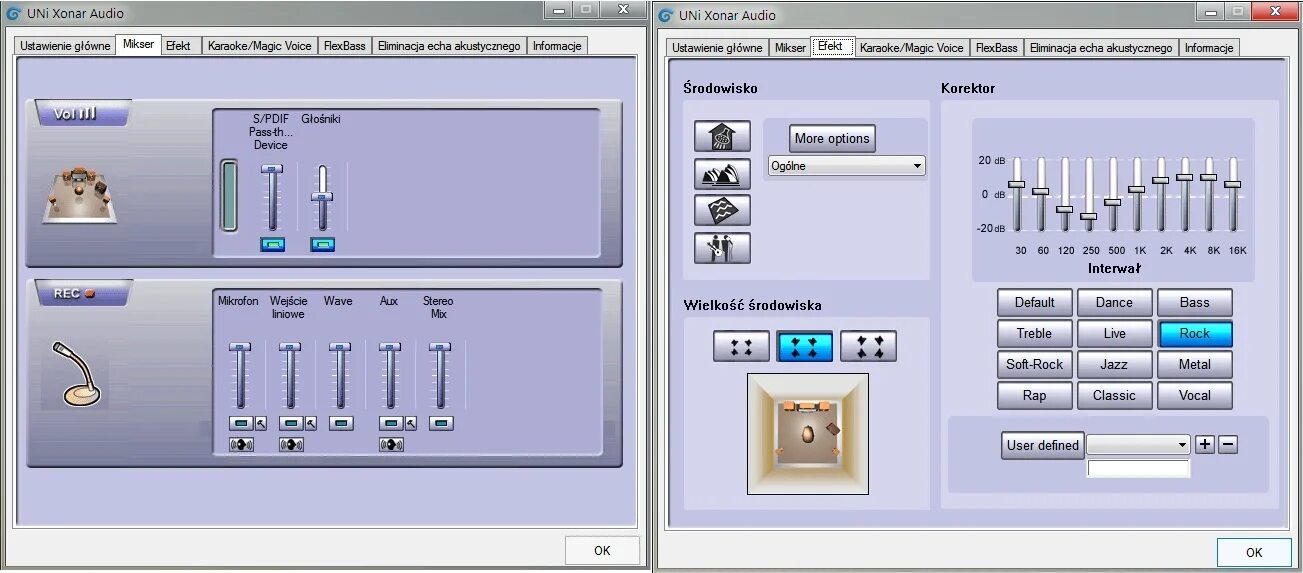The width and height of the screenshot is (1303, 573).
Task: Click the speaker room picture in Vol panel
Action: (x=81, y=196)
